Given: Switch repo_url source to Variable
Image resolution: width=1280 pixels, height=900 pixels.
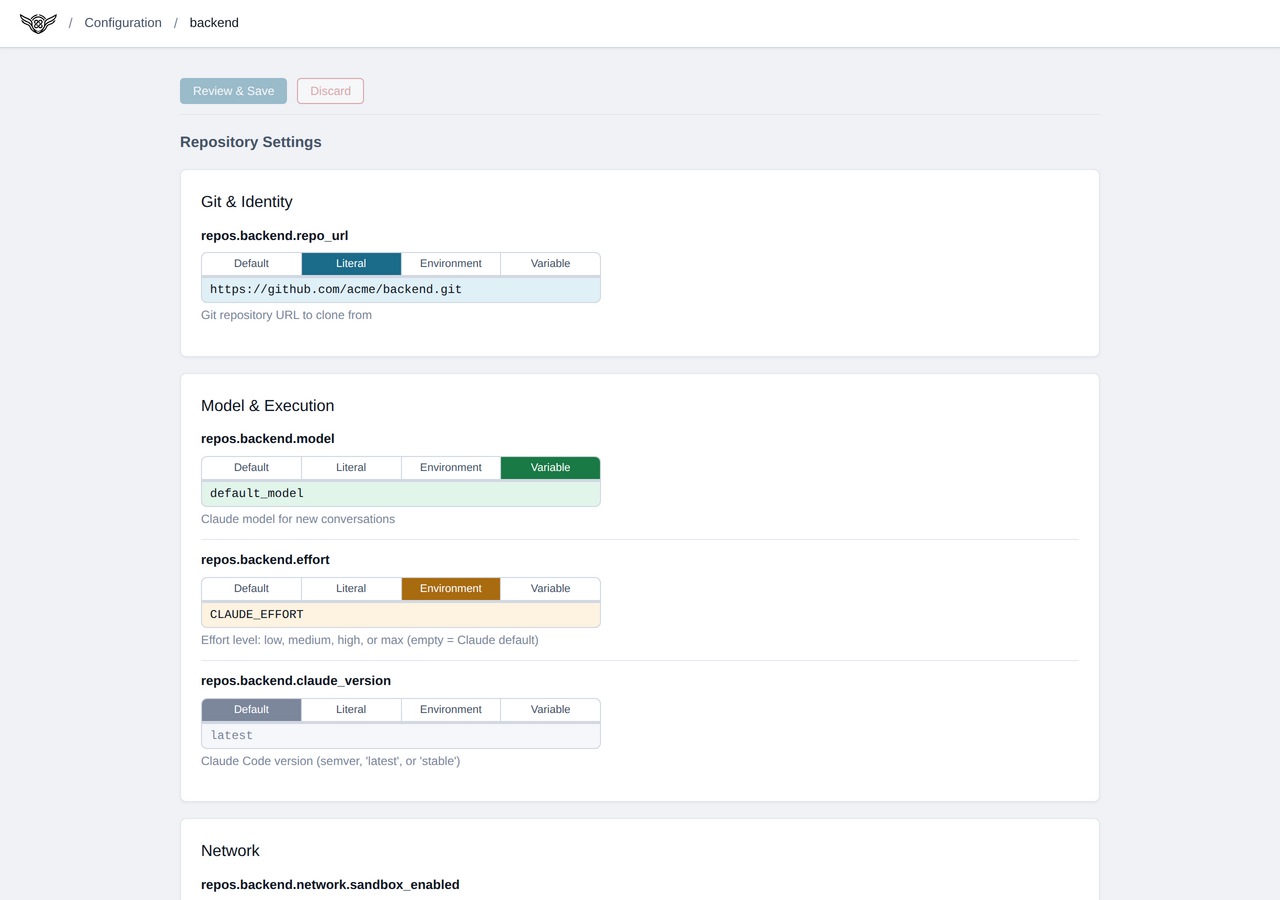Looking at the screenshot, I should [550, 263].
